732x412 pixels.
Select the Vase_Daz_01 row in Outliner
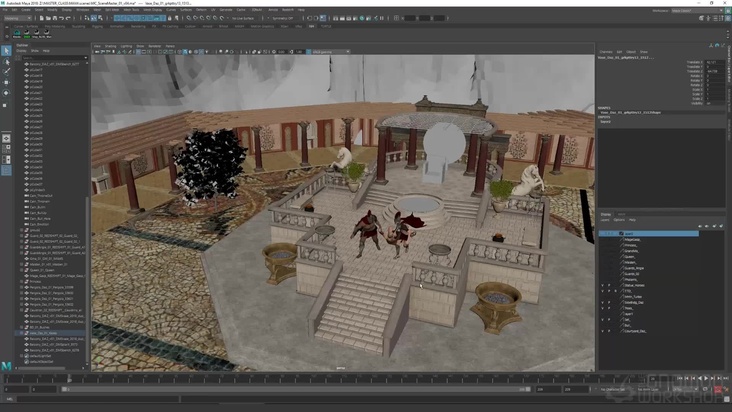click(50, 333)
